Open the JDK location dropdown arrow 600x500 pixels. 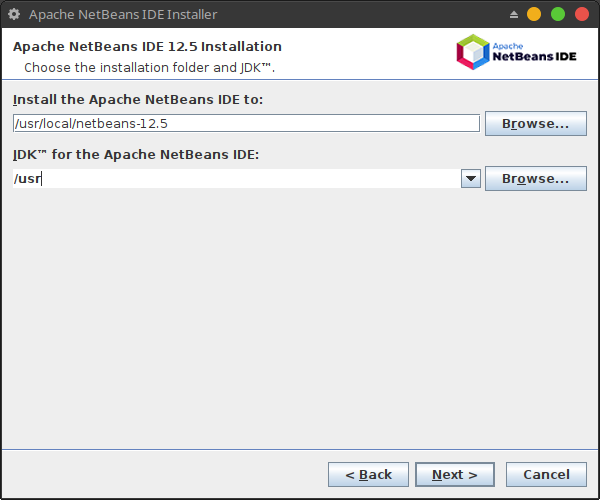(471, 179)
